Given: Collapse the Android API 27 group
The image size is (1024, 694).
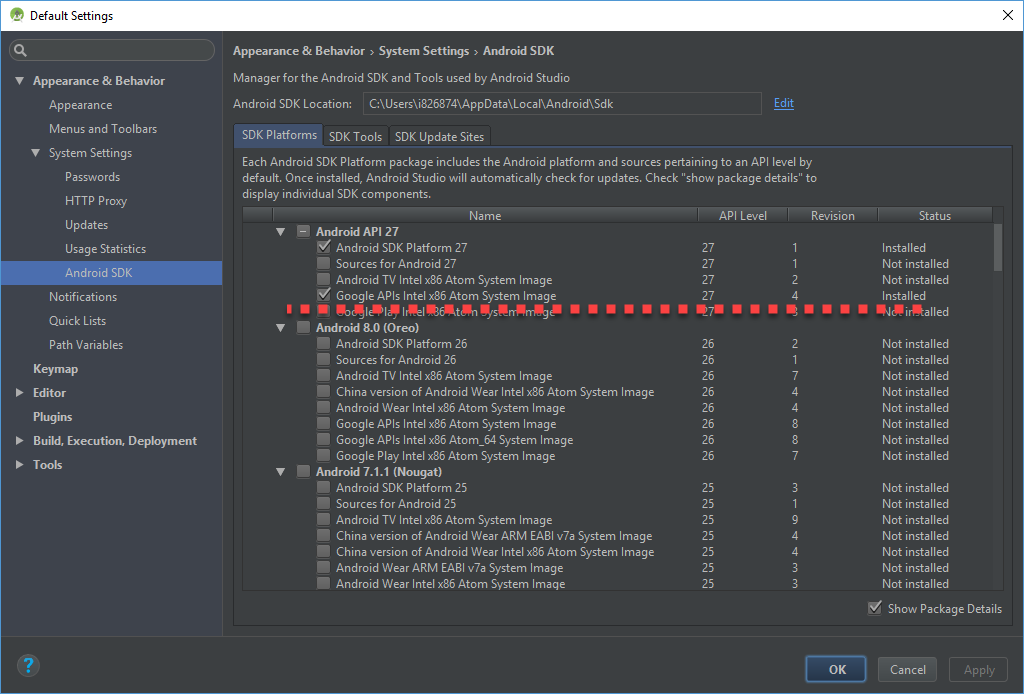Looking at the screenshot, I should 281,231.
